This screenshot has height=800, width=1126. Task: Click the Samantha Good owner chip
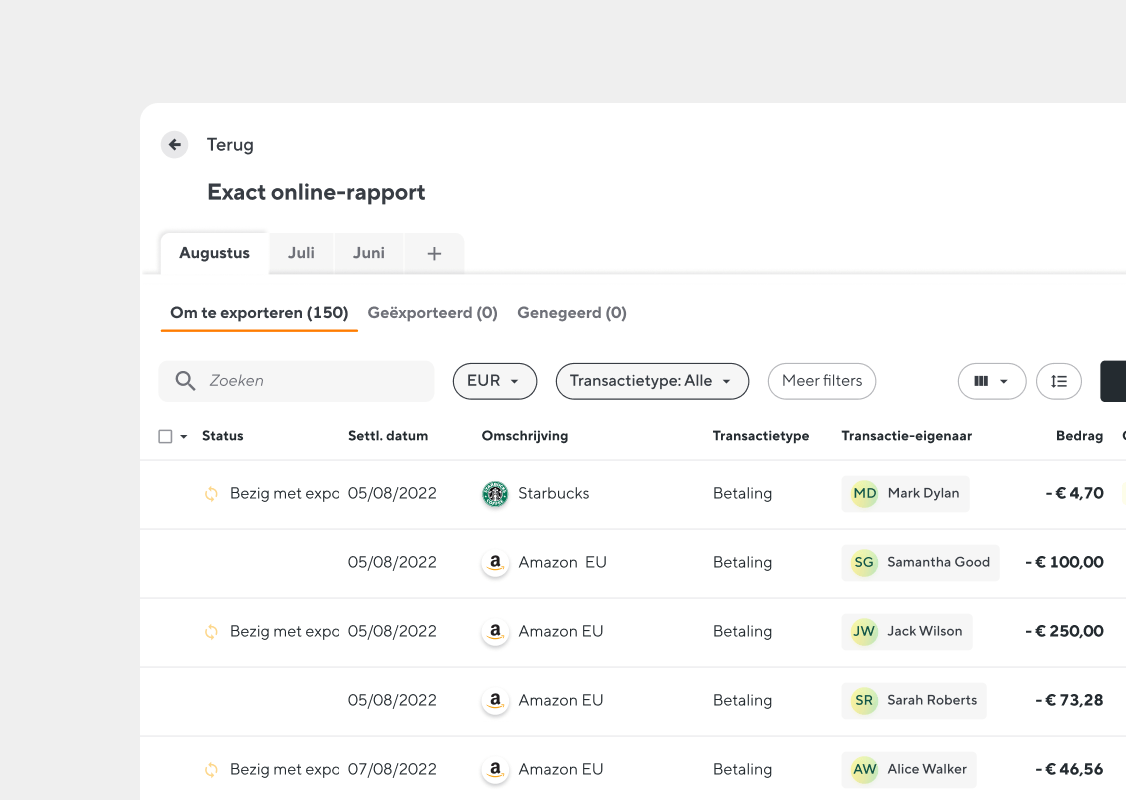coord(920,562)
